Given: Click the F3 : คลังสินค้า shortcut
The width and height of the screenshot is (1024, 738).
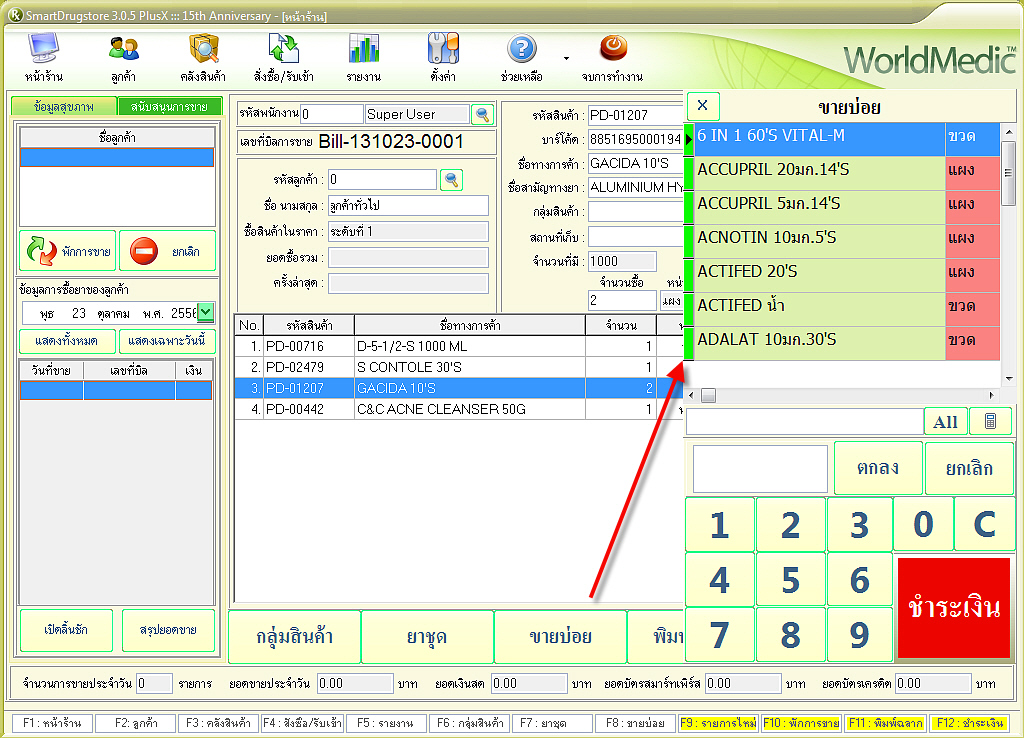Looking at the screenshot, I should (x=218, y=723).
